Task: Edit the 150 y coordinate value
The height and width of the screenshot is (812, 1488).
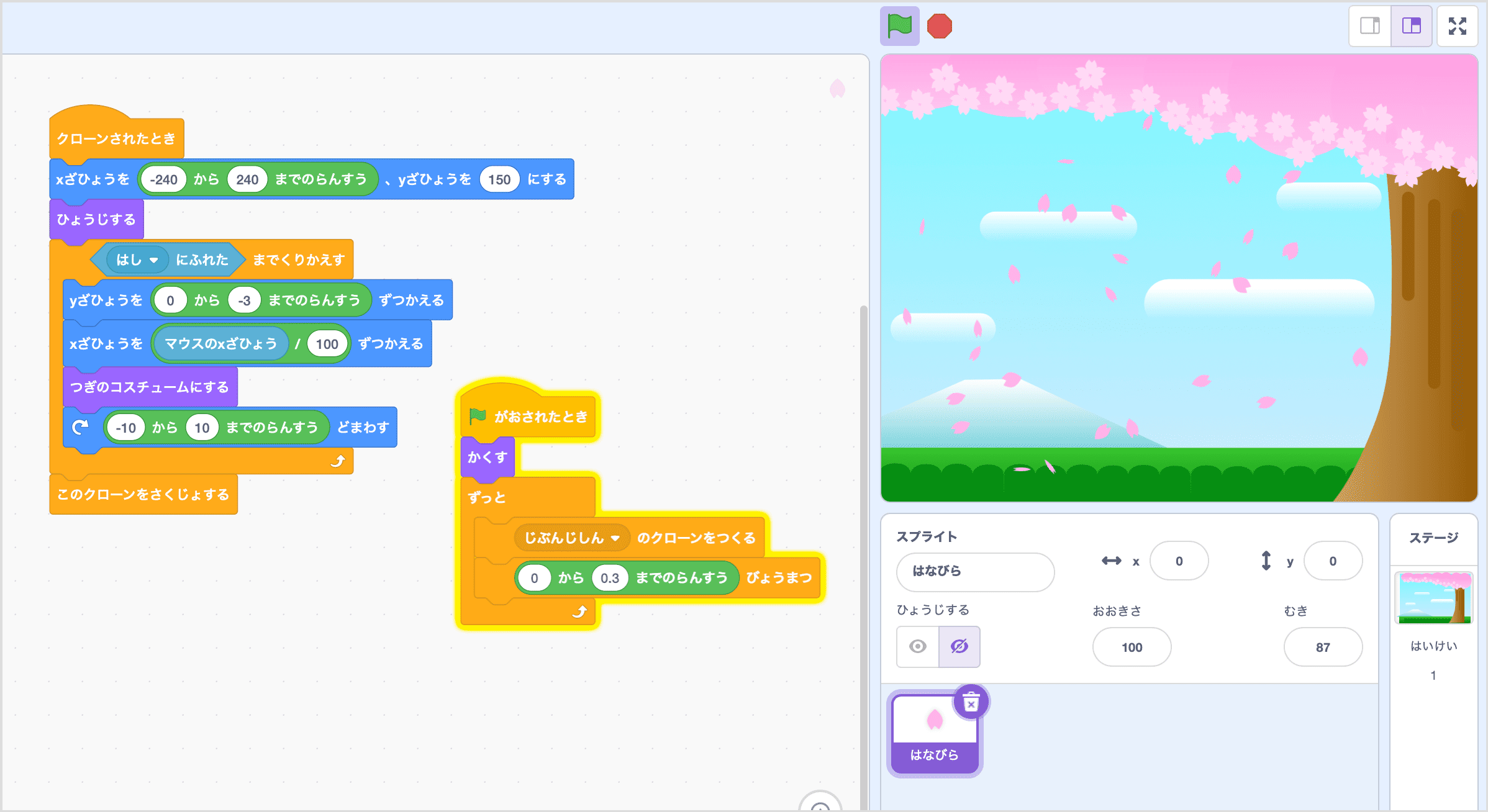Action: 499,179
